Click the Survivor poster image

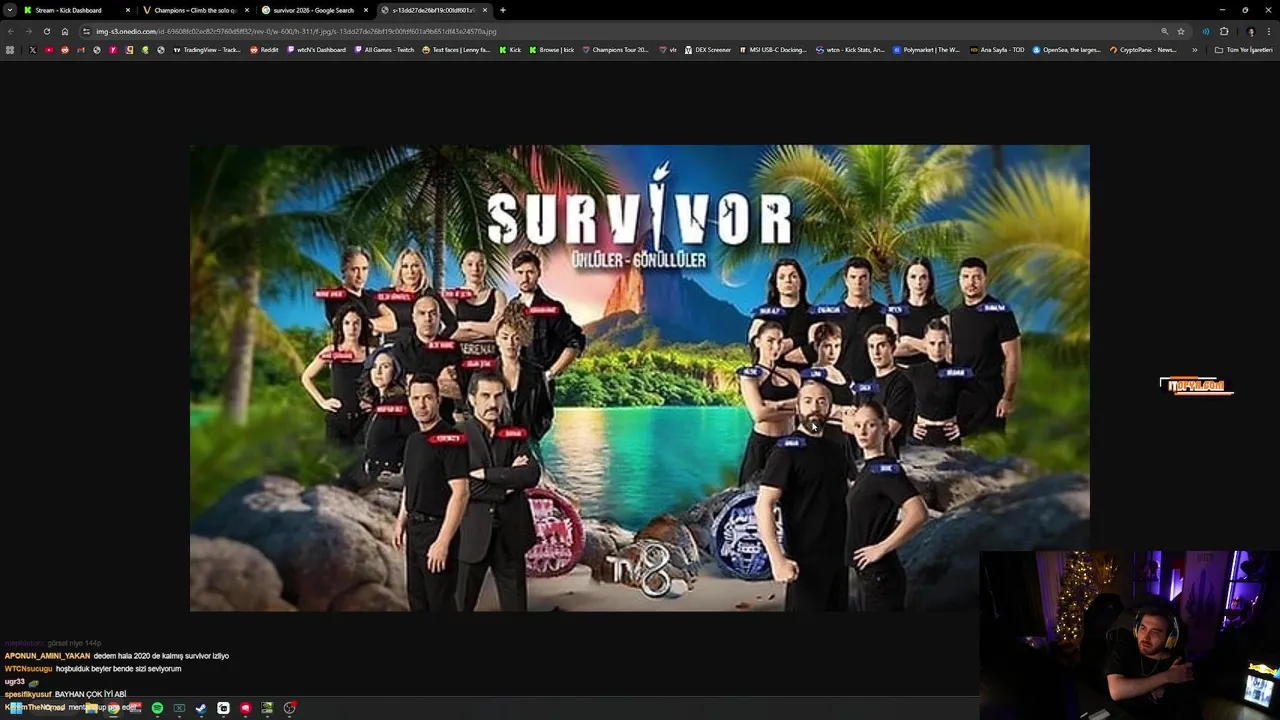(x=640, y=378)
